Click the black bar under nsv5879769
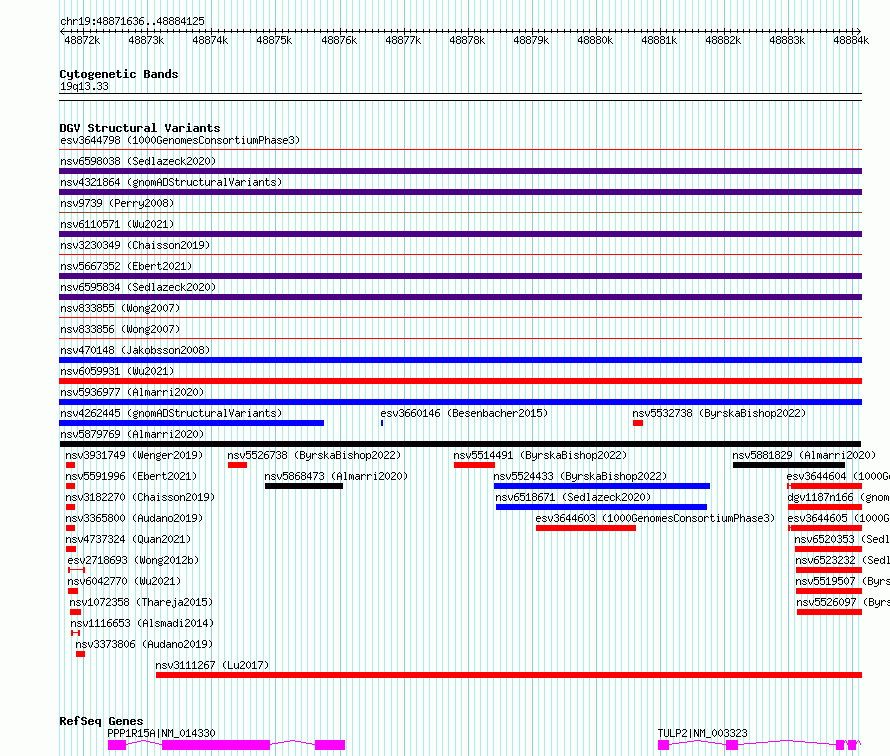Screen dimensions: 890x756 pyautogui.click(x=460, y=444)
